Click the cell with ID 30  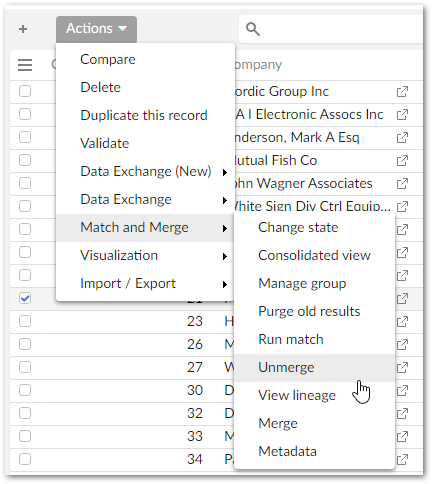coord(195,390)
